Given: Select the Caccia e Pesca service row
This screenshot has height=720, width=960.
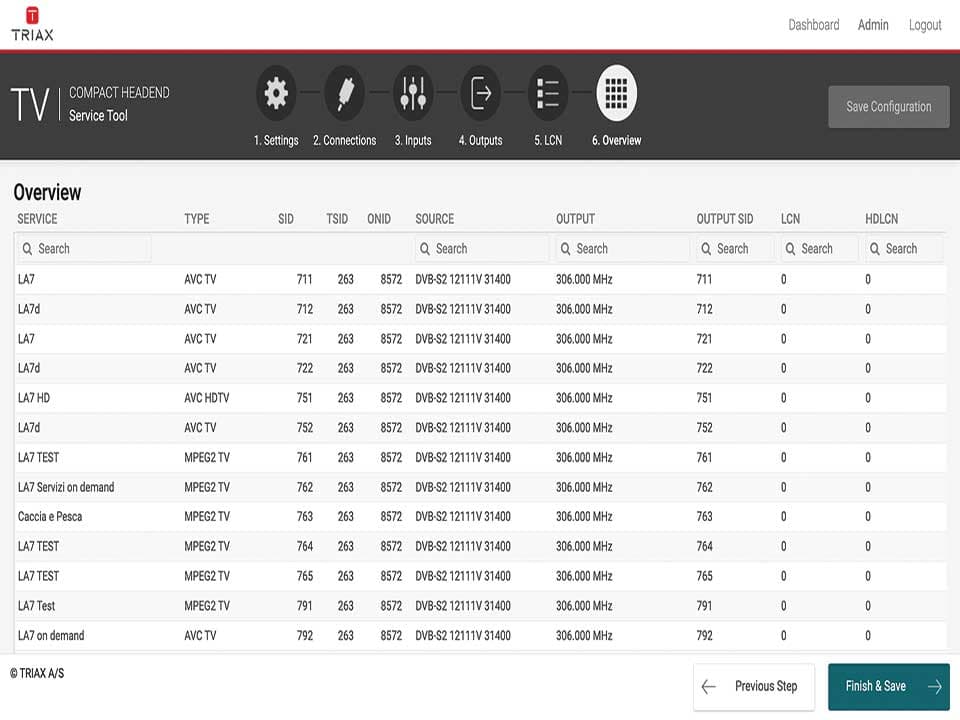Looking at the screenshot, I should click(x=50, y=517).
